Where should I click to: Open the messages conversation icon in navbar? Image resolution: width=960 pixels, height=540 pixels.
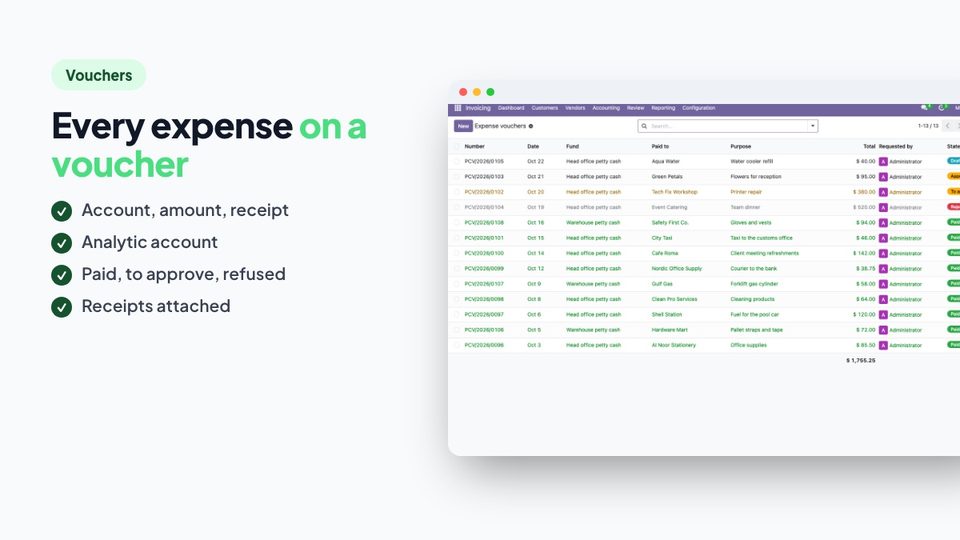pos(925,108)
